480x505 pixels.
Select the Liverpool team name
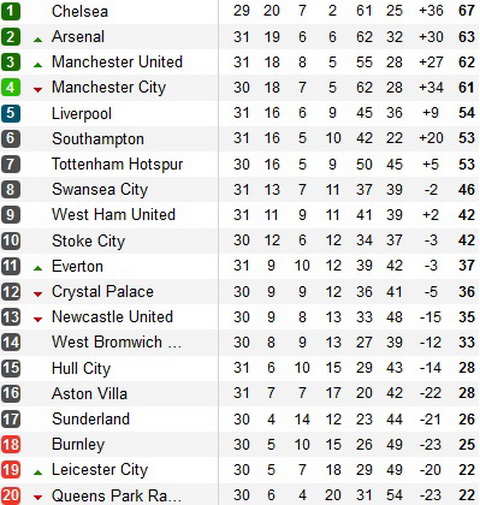[82, 114]
